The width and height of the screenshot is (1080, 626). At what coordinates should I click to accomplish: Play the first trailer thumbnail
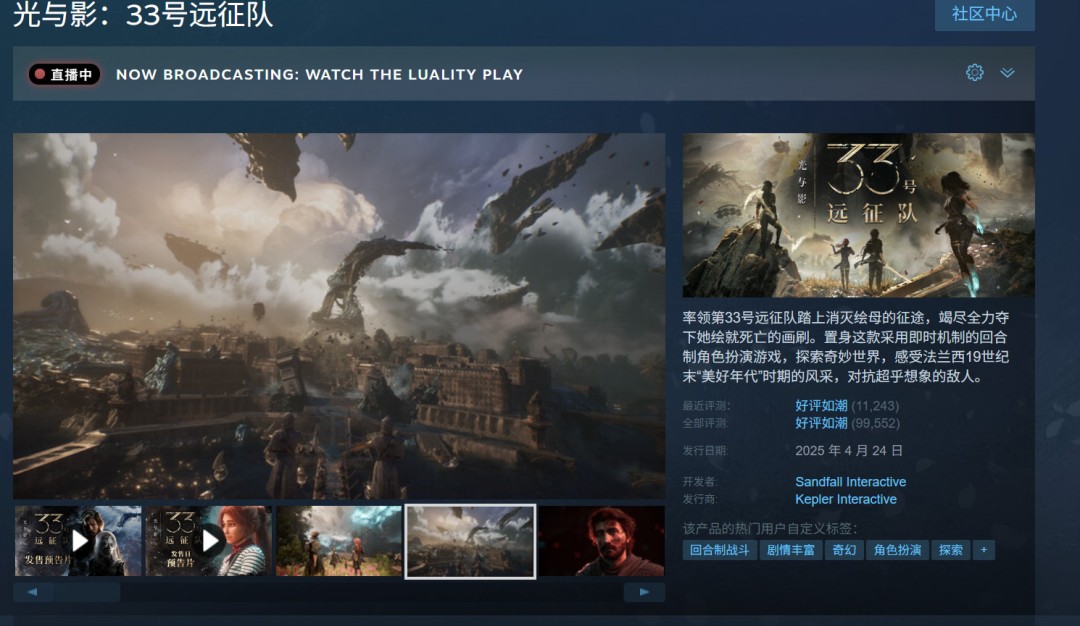tap(78, 541)
